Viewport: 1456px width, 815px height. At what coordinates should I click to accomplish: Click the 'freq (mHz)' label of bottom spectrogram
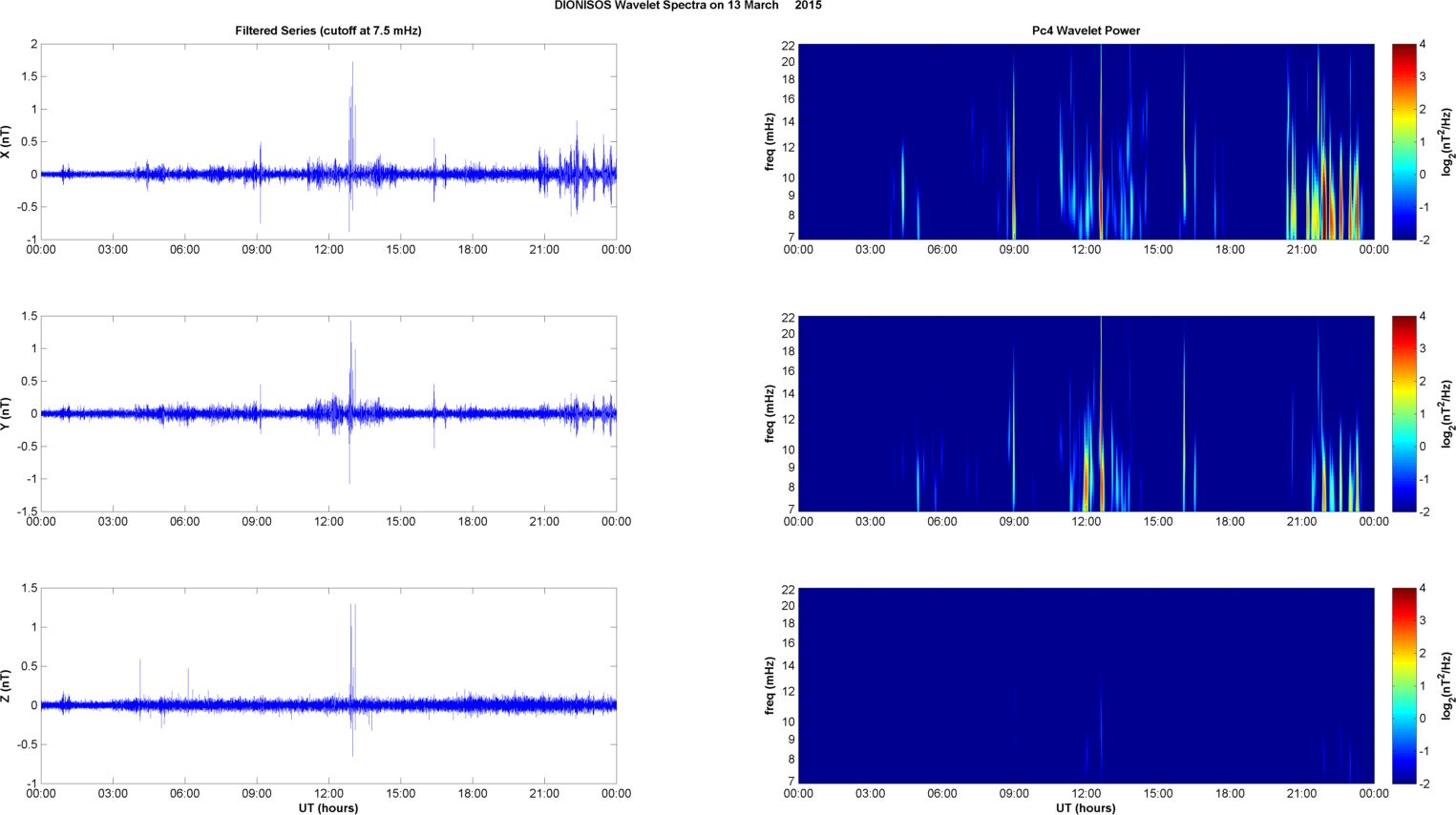770,685
